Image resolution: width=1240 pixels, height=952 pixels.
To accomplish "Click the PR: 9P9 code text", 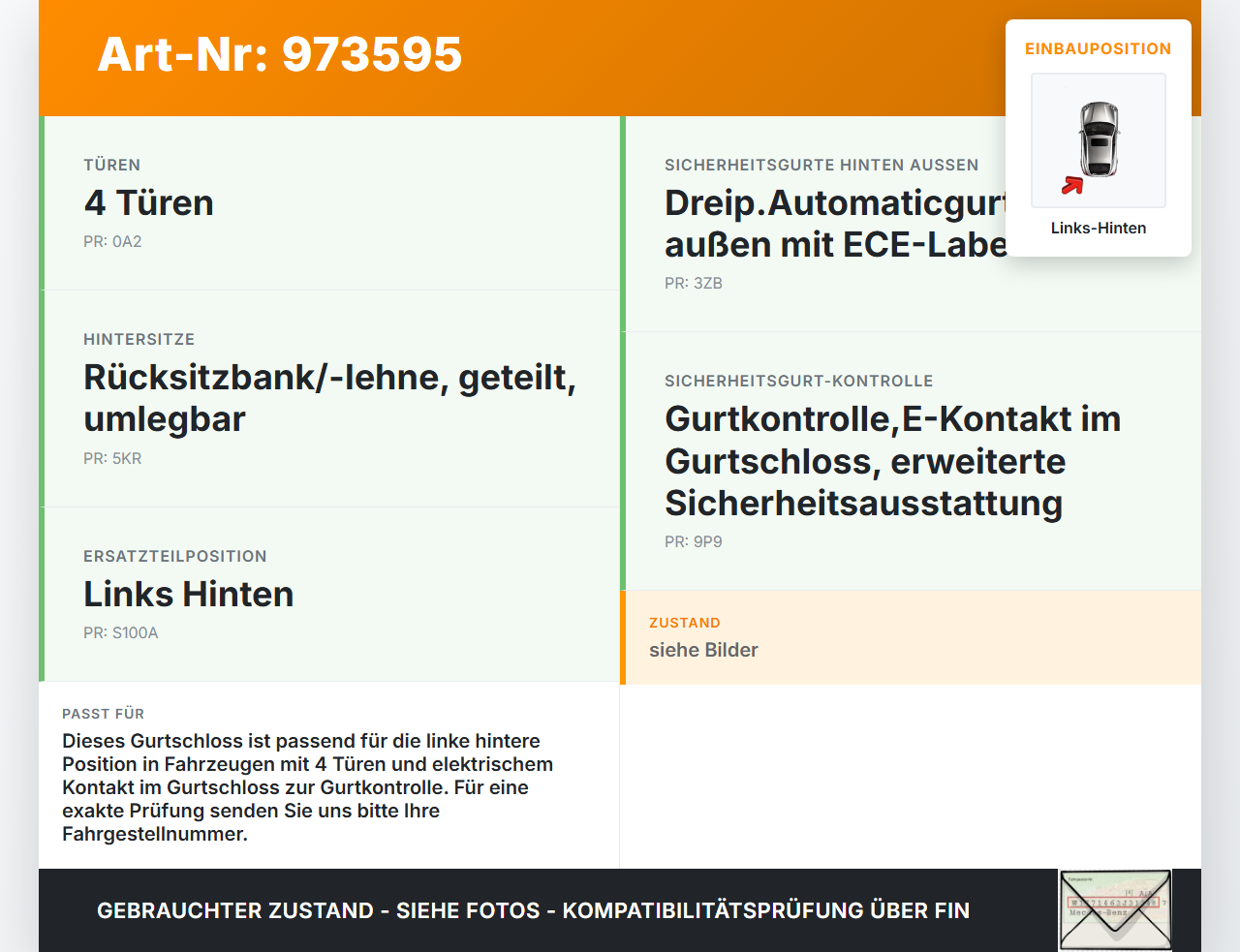I will 693,541.
